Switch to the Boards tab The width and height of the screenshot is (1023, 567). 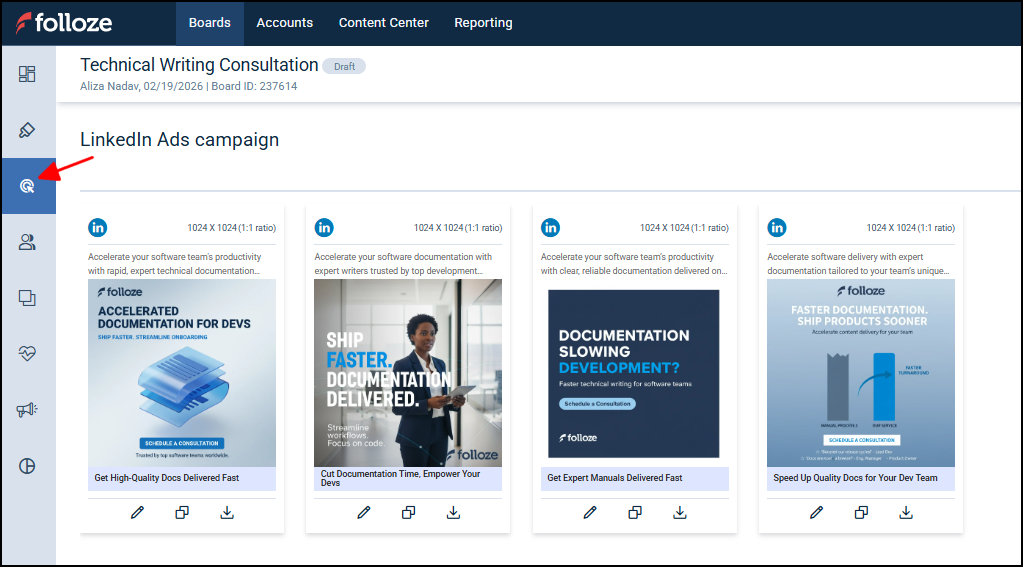tap(209, 23)
